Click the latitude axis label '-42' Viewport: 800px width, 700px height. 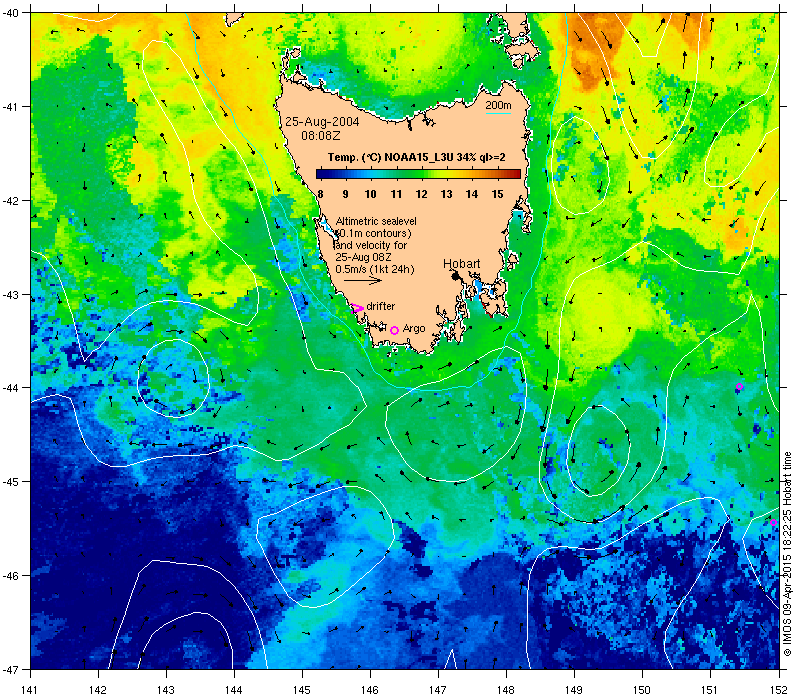(10, 200)
